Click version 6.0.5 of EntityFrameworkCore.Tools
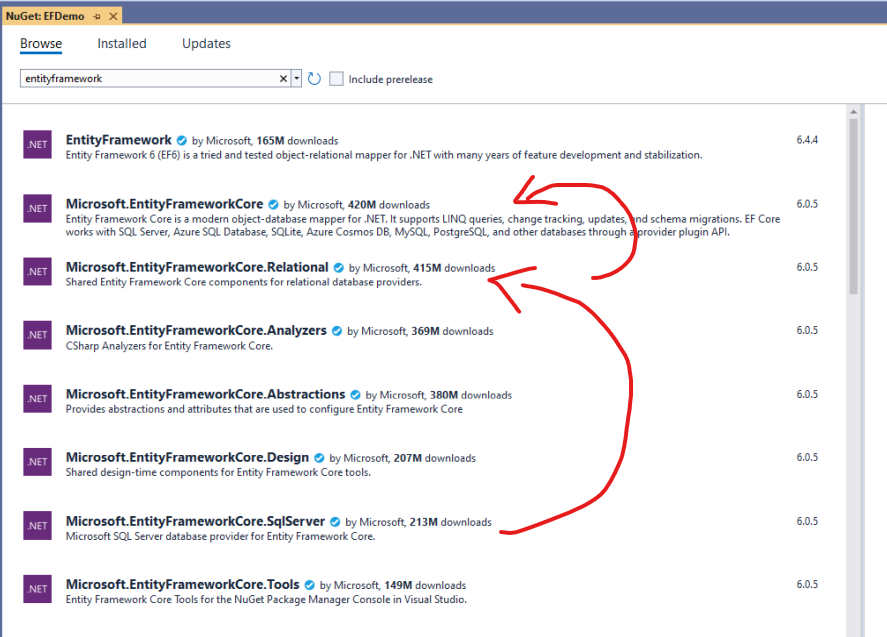The width and height of the screenshot is (887, 637). coord(807,584)
